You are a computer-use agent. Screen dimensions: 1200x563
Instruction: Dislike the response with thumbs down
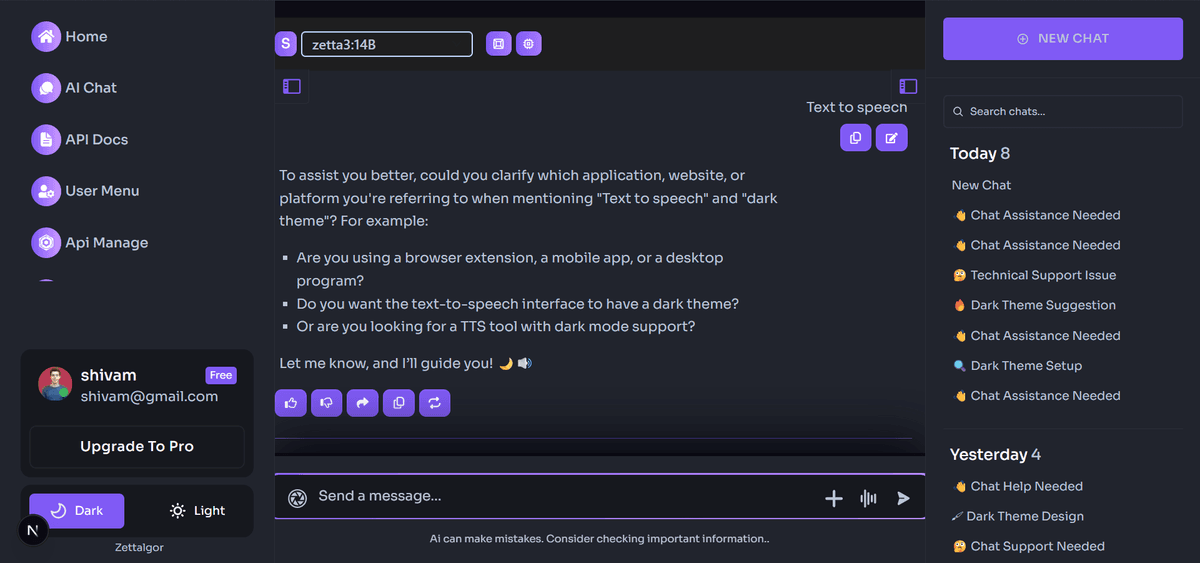point(327,403)
